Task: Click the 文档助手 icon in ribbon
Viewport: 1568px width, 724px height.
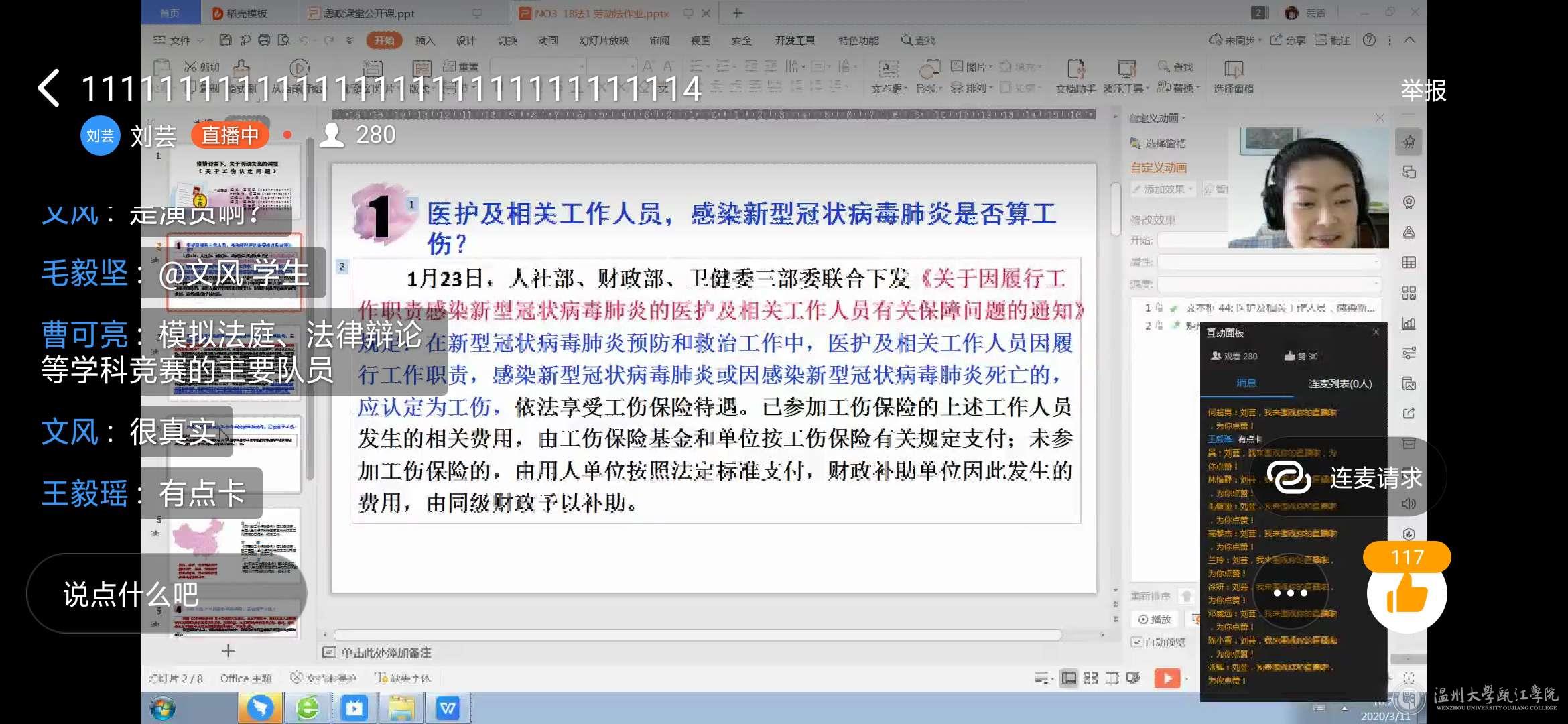Action: coord(1075,76)
